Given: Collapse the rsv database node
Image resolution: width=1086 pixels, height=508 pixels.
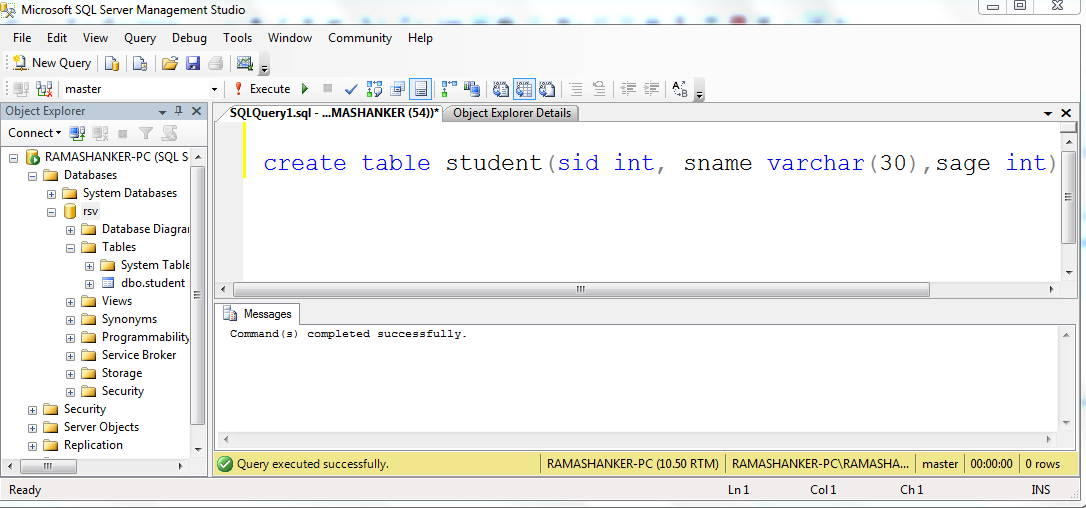Looking at the screenshot, I should pos(51,211).
